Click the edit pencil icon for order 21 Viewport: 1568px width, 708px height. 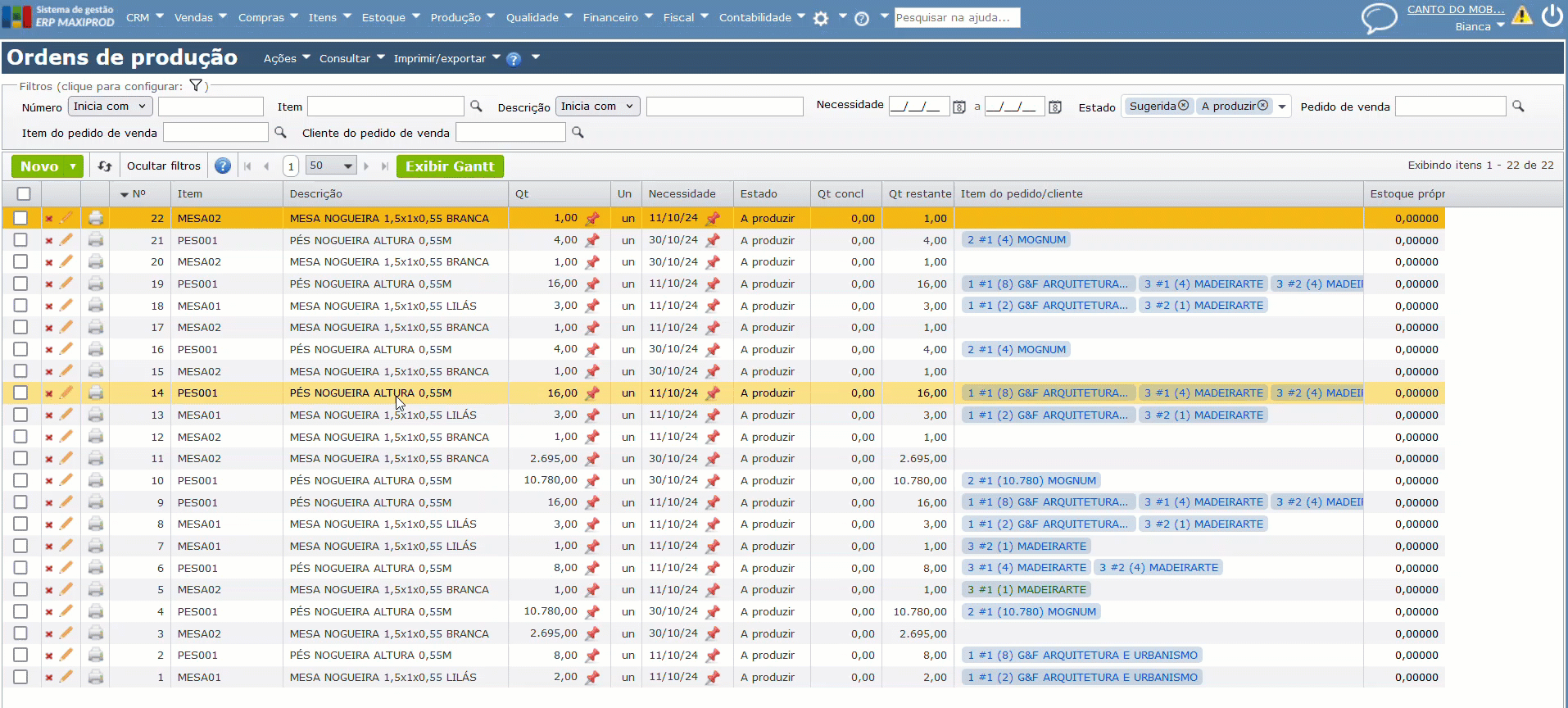coord(66,240)
